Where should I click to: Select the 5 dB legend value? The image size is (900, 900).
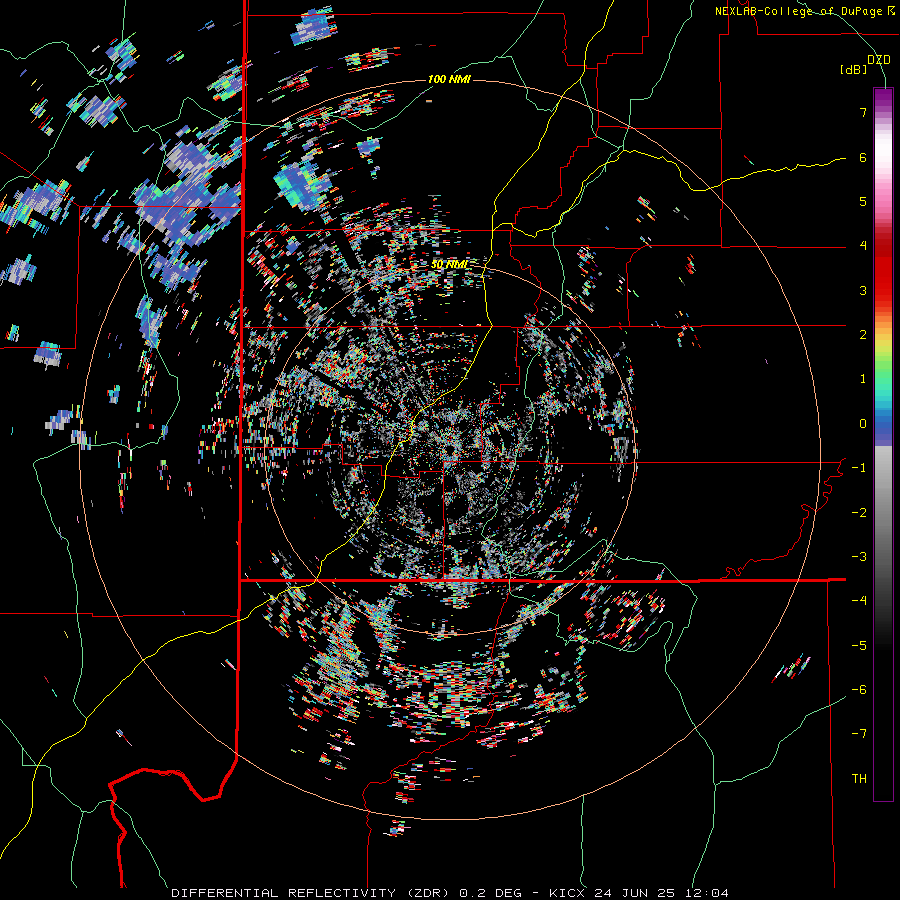(x=863, y=201)
